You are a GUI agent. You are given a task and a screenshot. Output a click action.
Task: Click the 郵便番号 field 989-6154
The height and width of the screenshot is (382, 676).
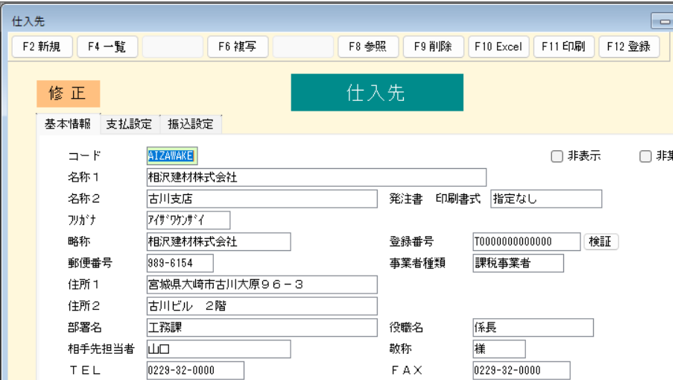(180, 263)
